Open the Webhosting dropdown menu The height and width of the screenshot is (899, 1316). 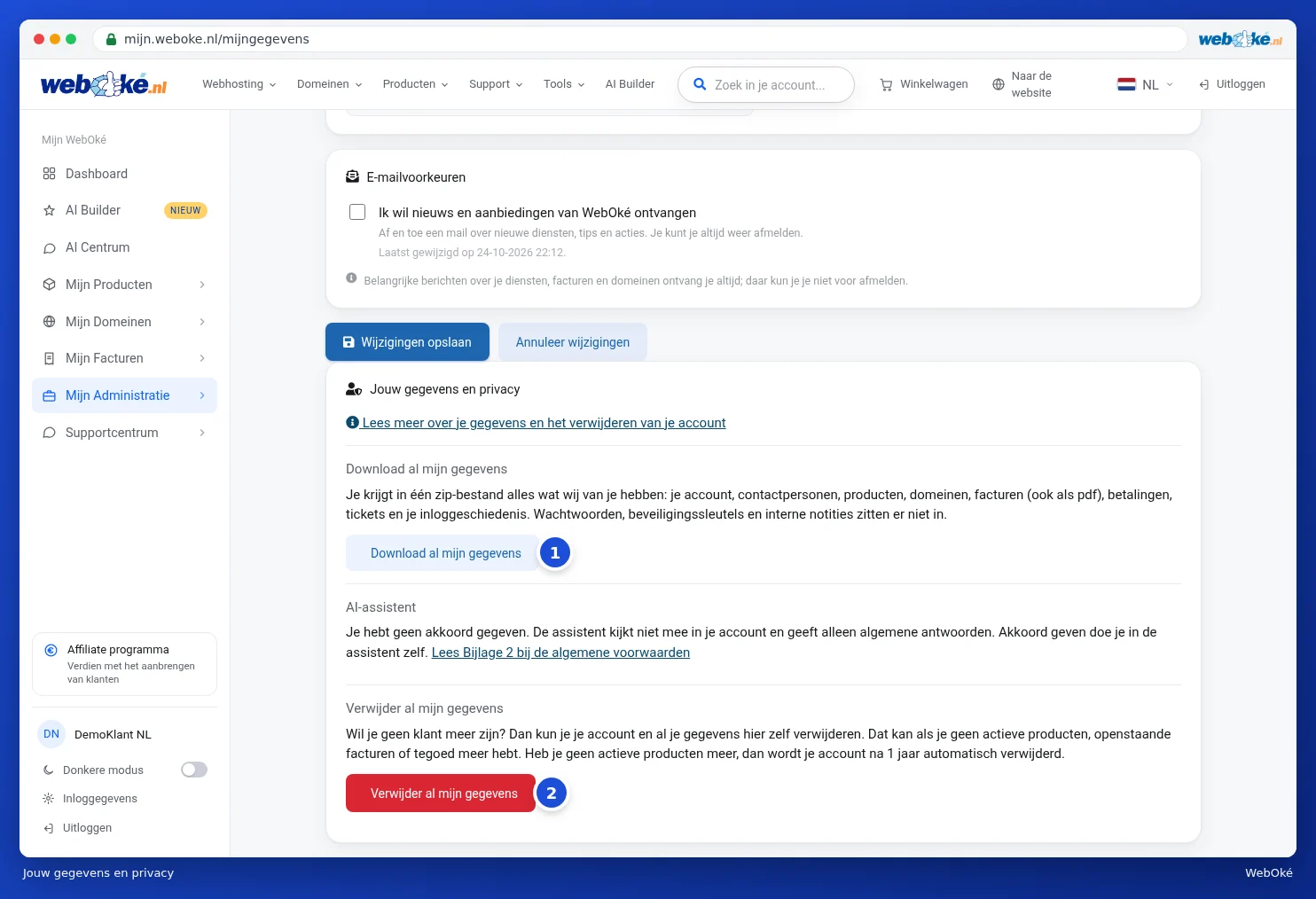click(239, 84)
